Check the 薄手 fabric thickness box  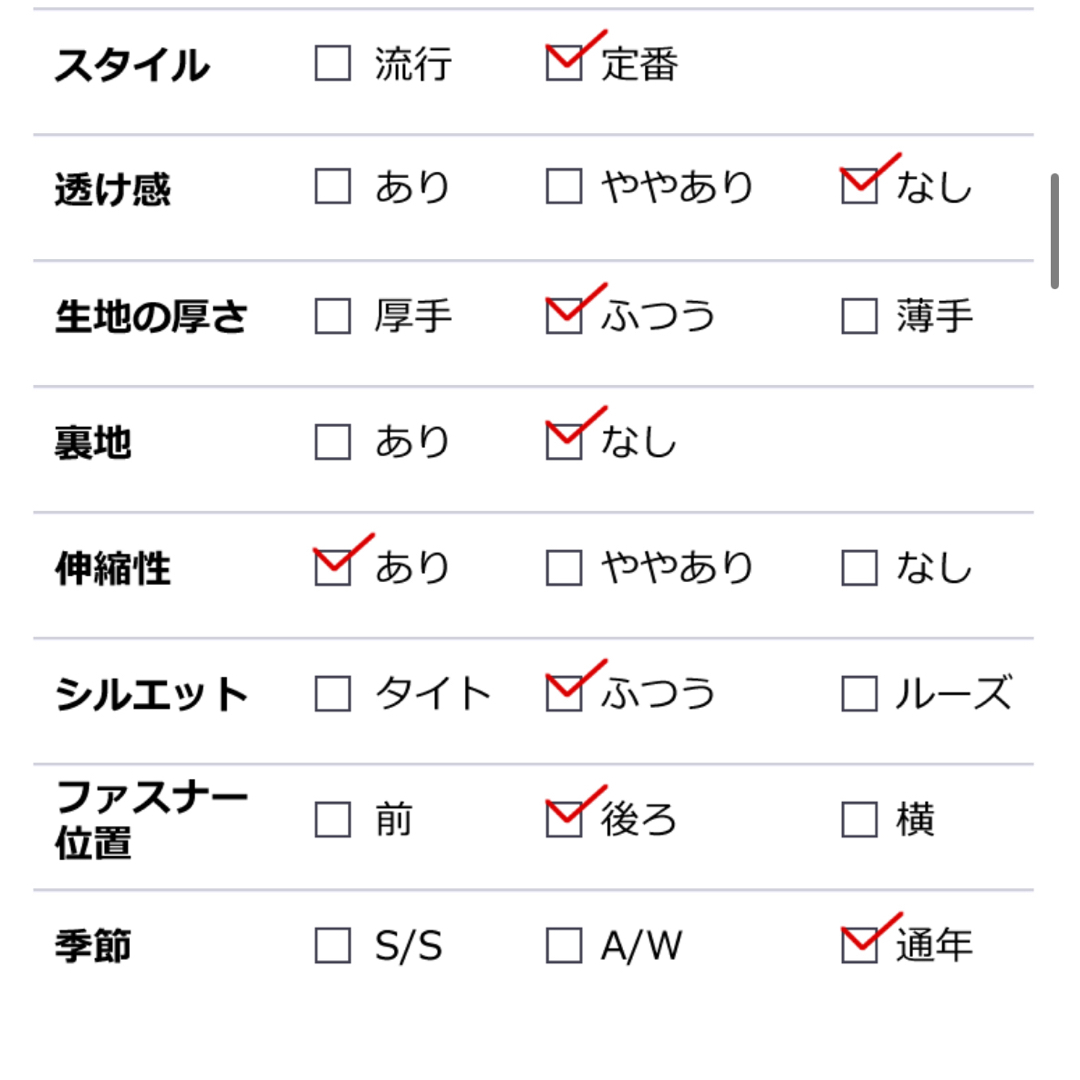click(x=860, y=316)
